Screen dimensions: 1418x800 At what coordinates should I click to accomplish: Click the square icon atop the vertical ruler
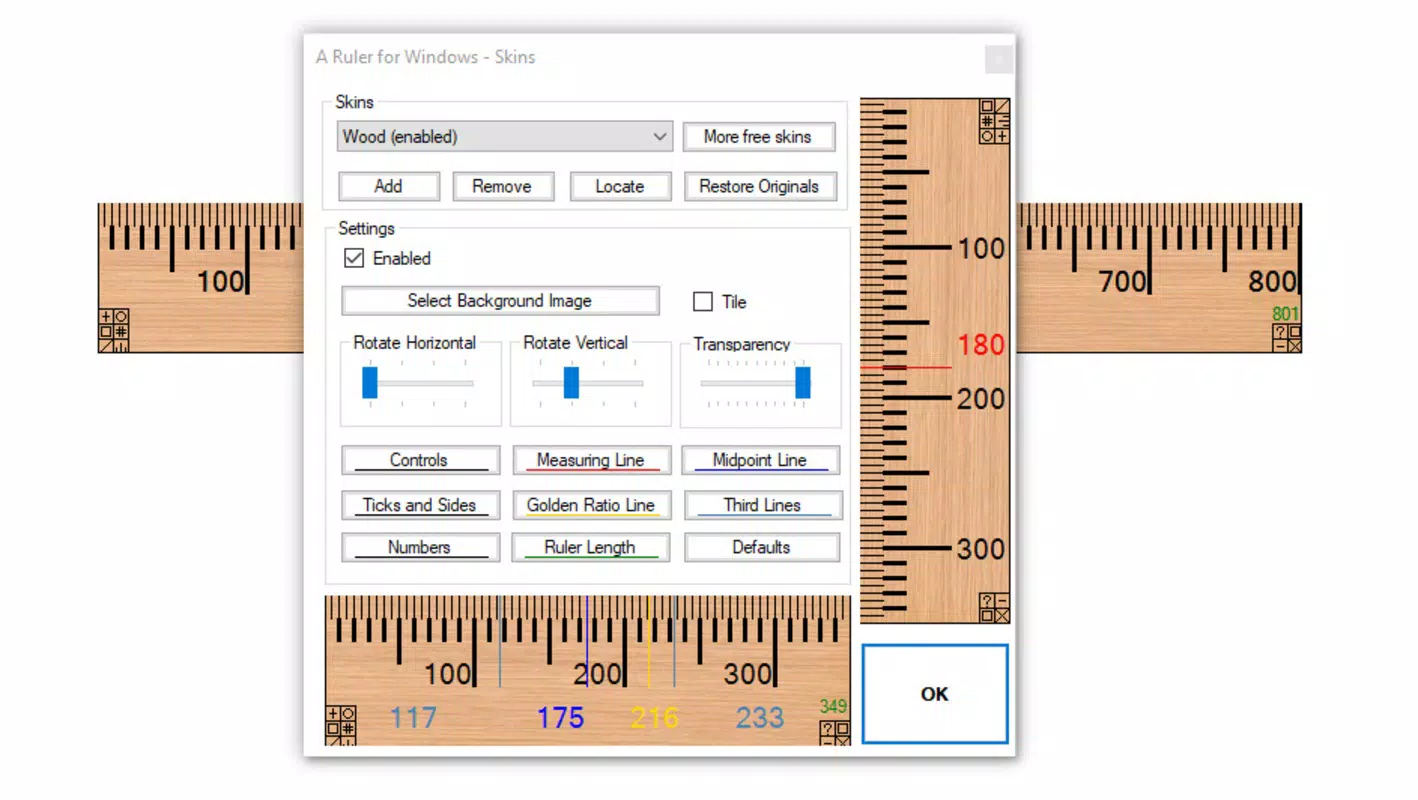tap(987, 106)
